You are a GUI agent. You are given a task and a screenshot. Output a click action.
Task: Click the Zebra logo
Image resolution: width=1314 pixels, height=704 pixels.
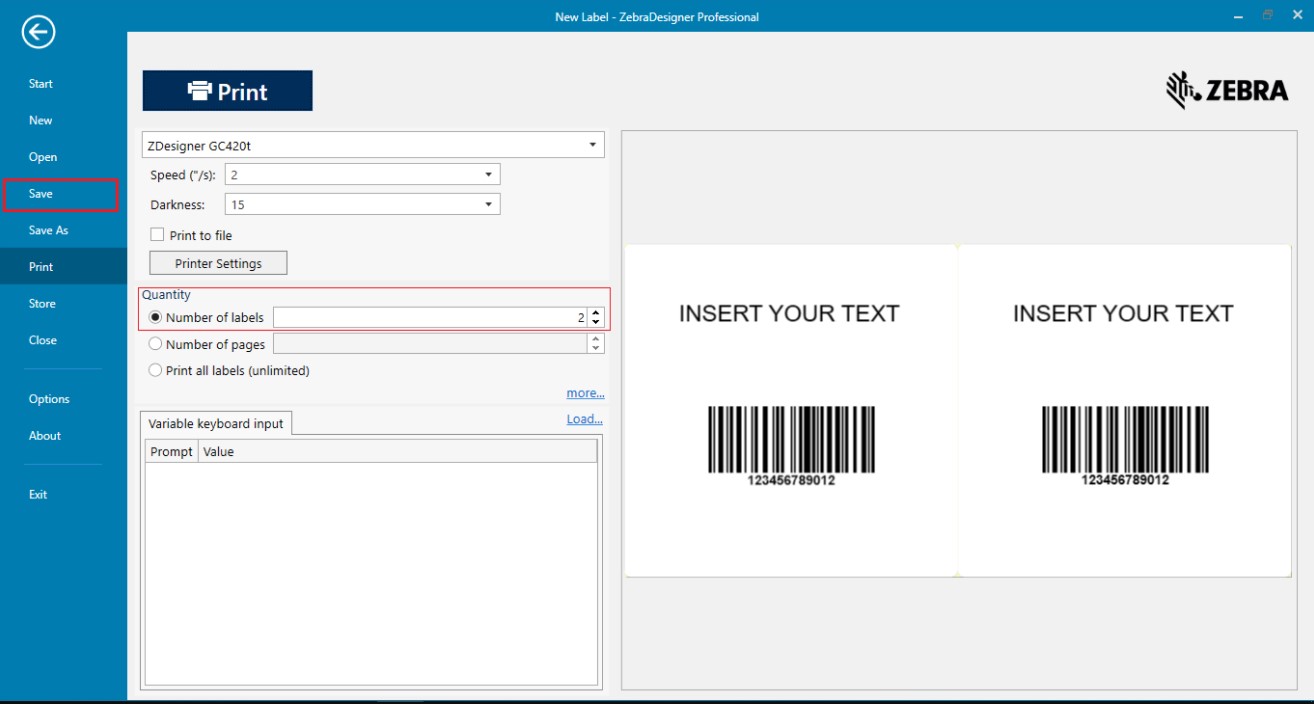pyautogui.click(x=1227, y=90)
